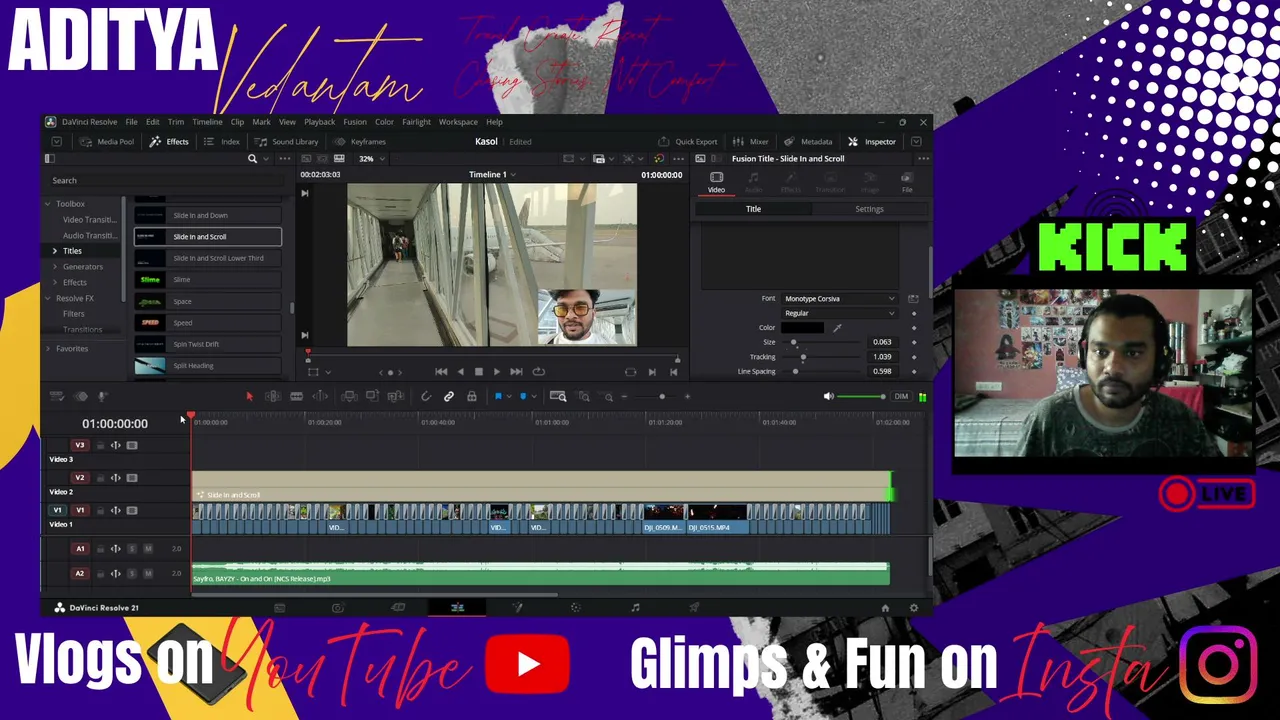Screen dimensions: 1280x720
Task: Open the Fusion menu
Action: tap(355, 122)
